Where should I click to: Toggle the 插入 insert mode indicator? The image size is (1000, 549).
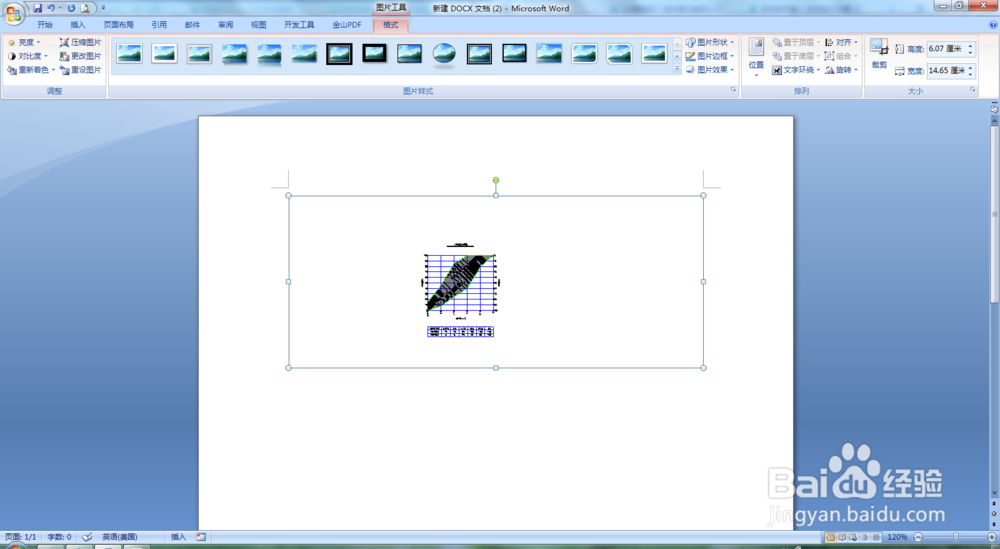click(x=178, y=537)
